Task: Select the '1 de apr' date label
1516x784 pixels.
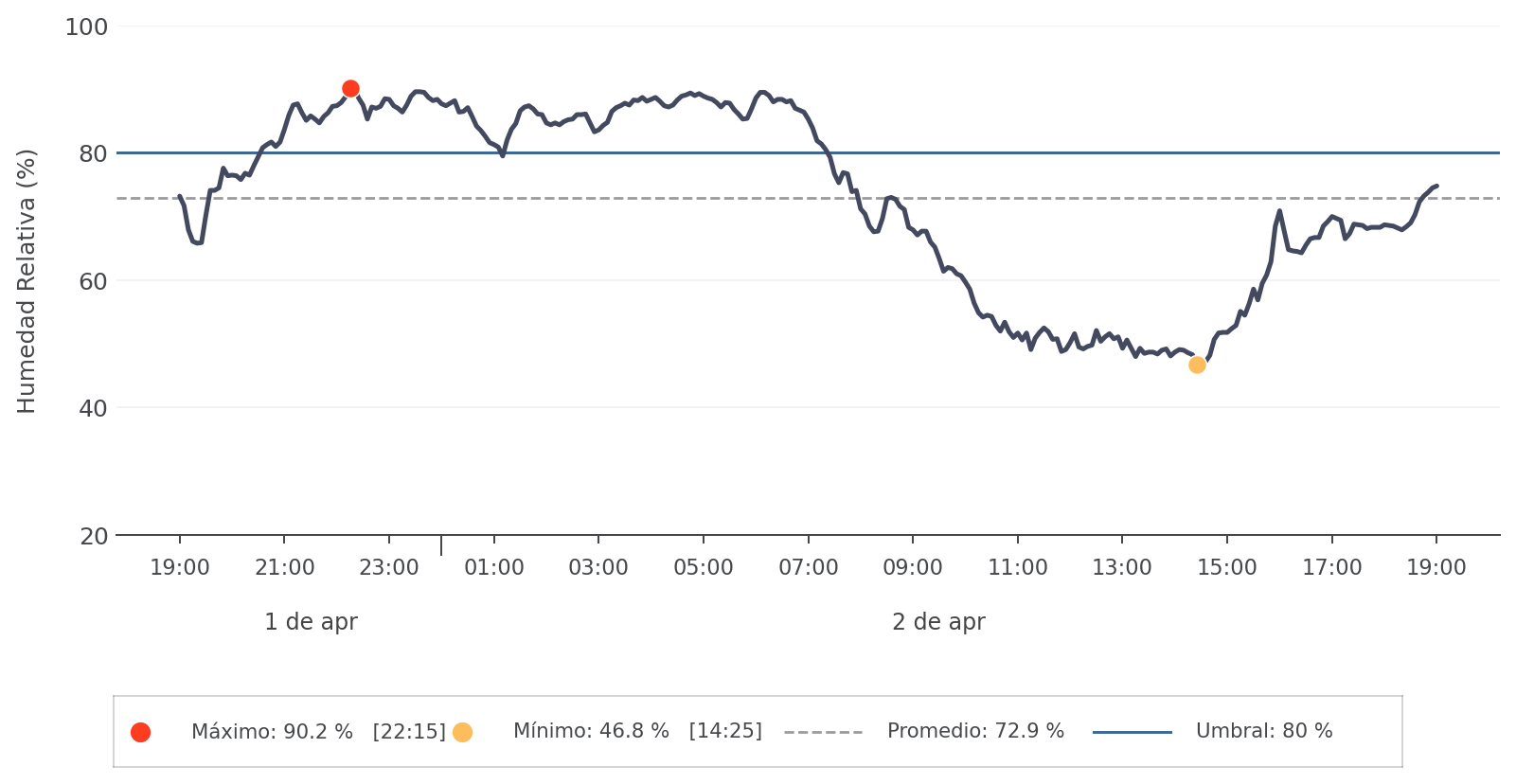Action: [311, 622]
